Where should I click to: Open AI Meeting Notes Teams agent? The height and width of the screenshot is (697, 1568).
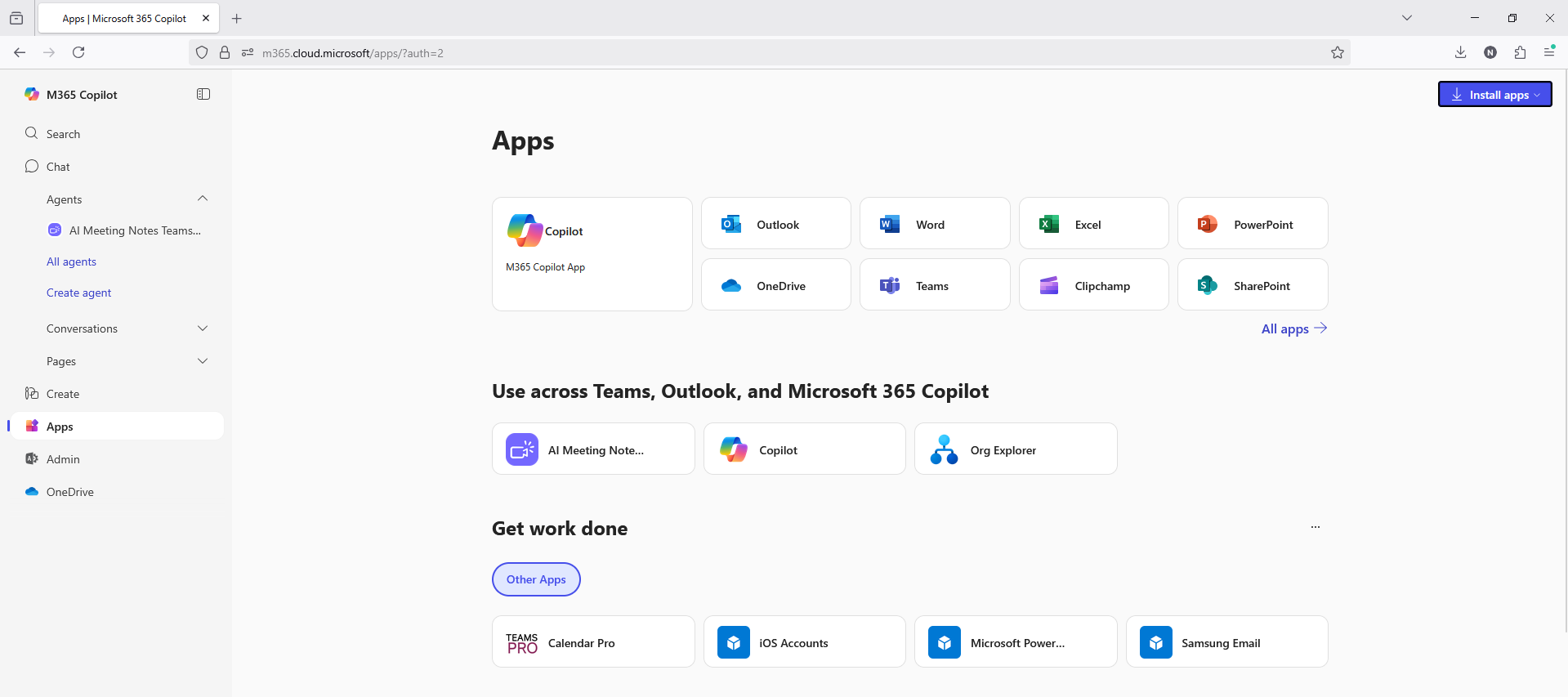pos(125,230)
